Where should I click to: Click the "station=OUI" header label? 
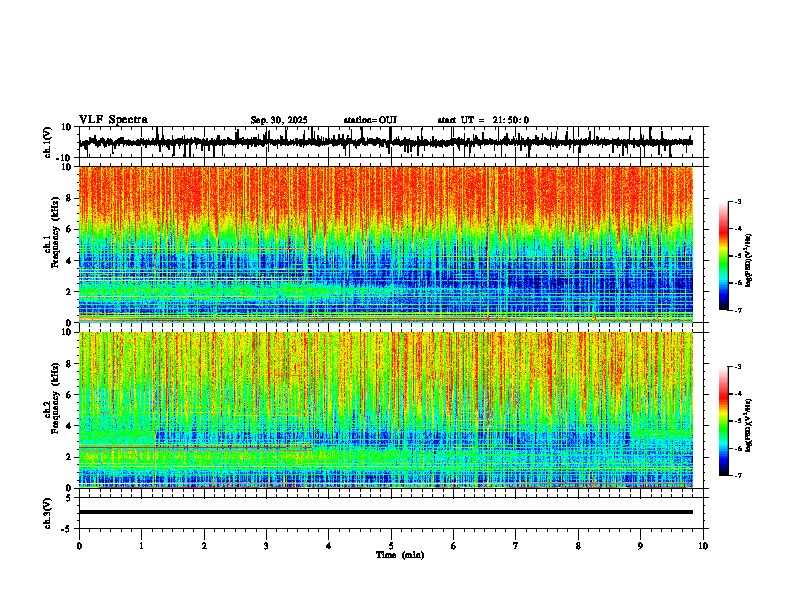[x=370, y=120]
